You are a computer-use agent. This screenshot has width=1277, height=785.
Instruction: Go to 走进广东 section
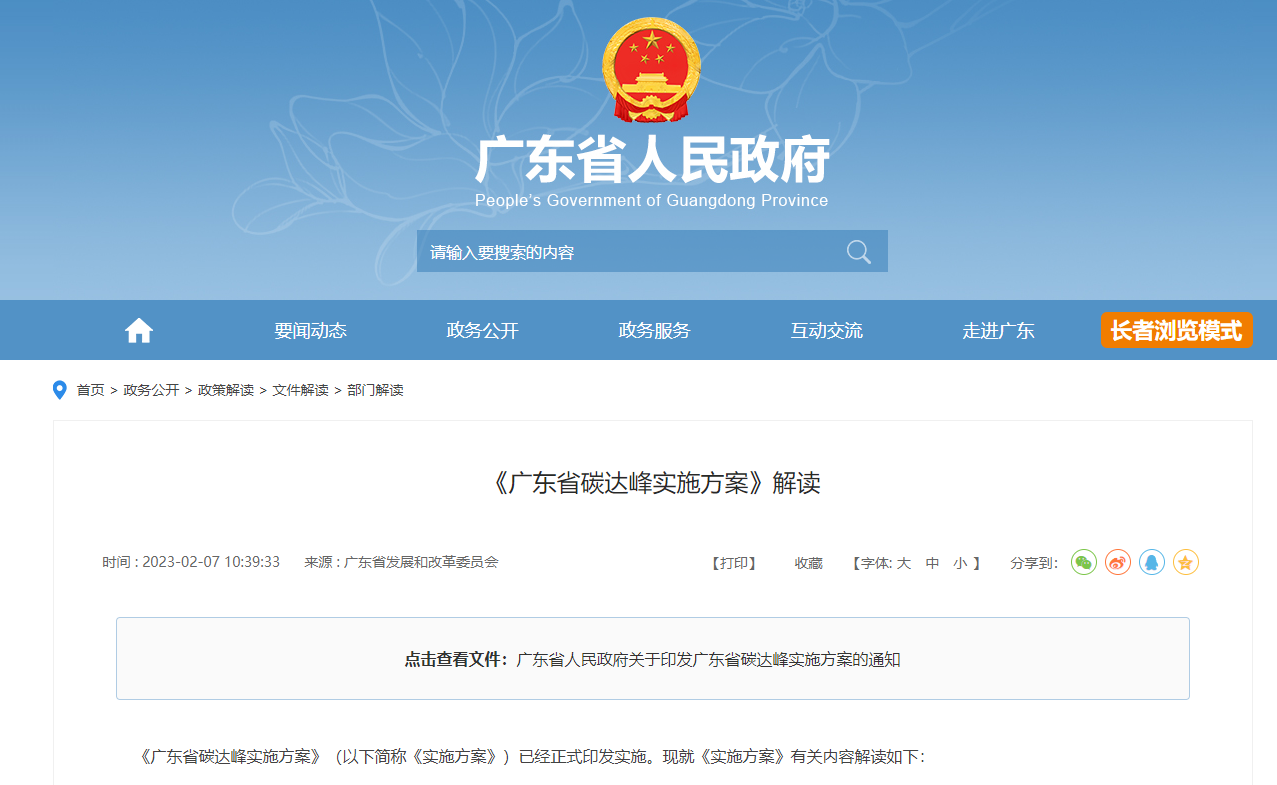point(999,331)
